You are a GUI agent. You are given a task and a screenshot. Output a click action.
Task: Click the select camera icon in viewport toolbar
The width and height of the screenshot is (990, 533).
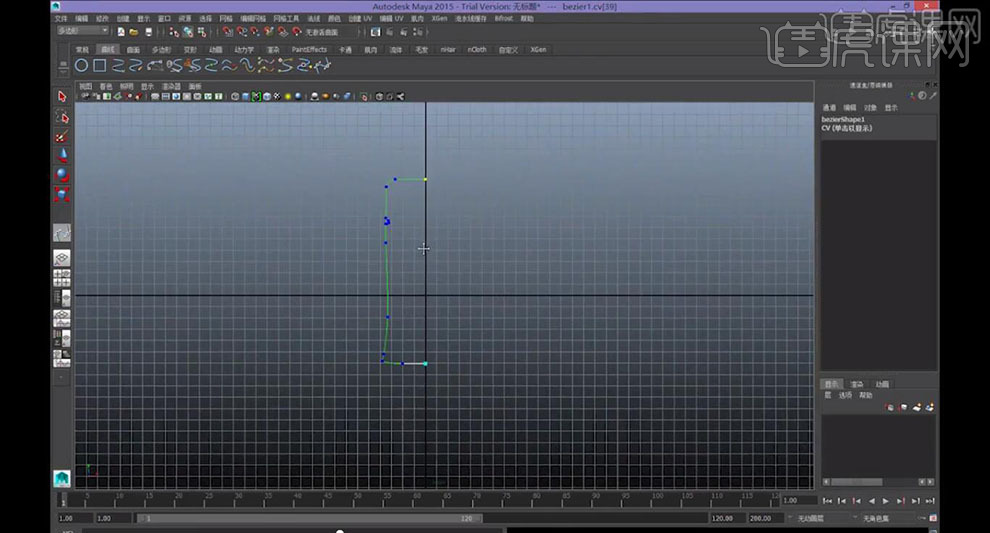[86, 97]
